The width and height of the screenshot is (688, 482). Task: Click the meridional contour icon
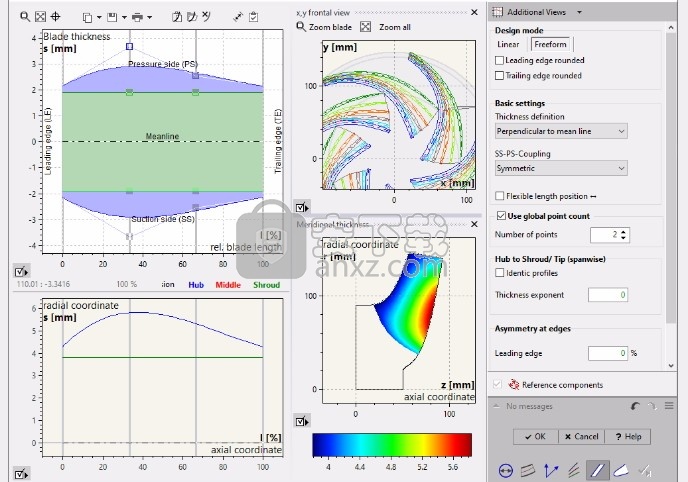pyautogui.click(x=528, y=471)
